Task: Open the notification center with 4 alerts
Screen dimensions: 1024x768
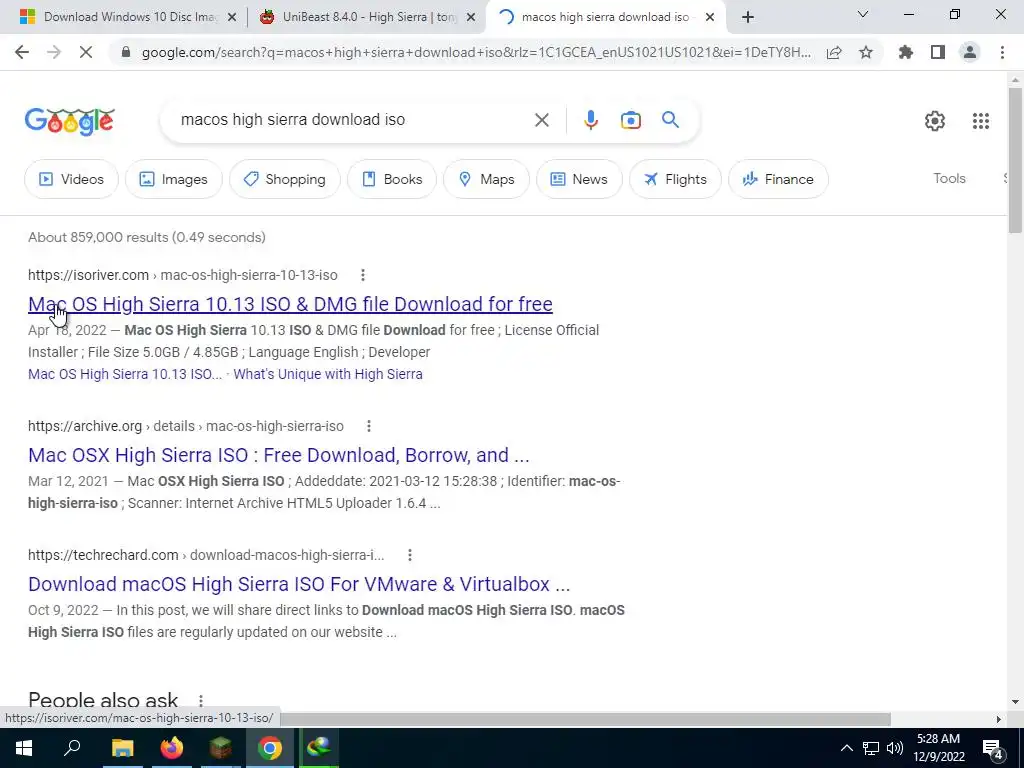Action: click(x=993, y=749)
